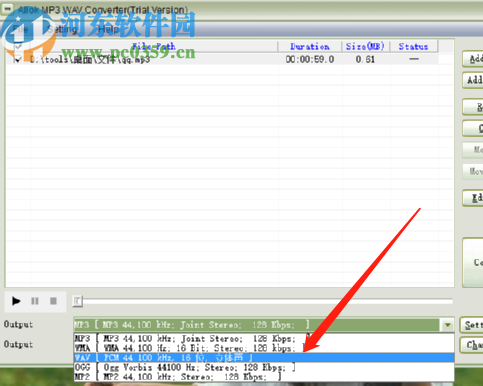The width and height of the screenshot is (483, 386).
Task: Sort list by Size(MB) column header
Action: [x=365, y=46]
